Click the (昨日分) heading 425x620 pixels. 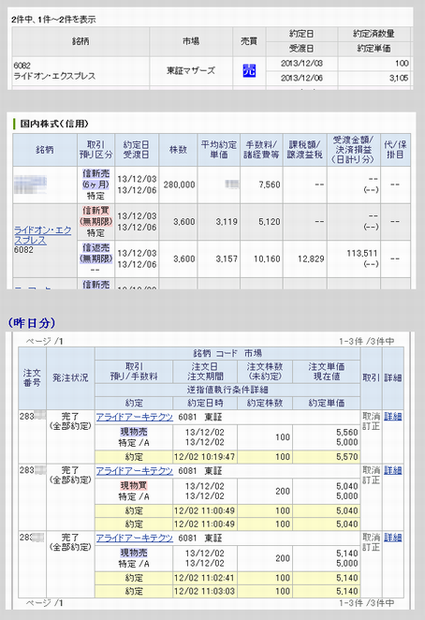(x=31, y=323)
